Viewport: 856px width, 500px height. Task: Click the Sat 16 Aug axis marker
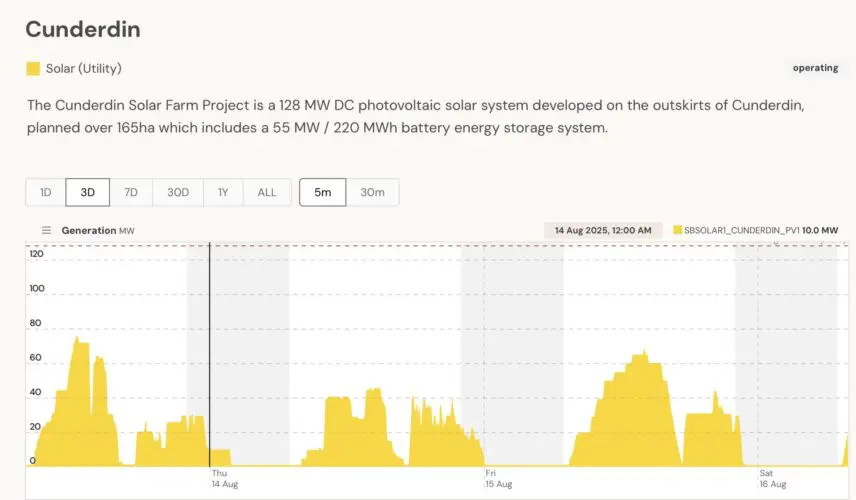pyautogui.click(x=772, y=478)
